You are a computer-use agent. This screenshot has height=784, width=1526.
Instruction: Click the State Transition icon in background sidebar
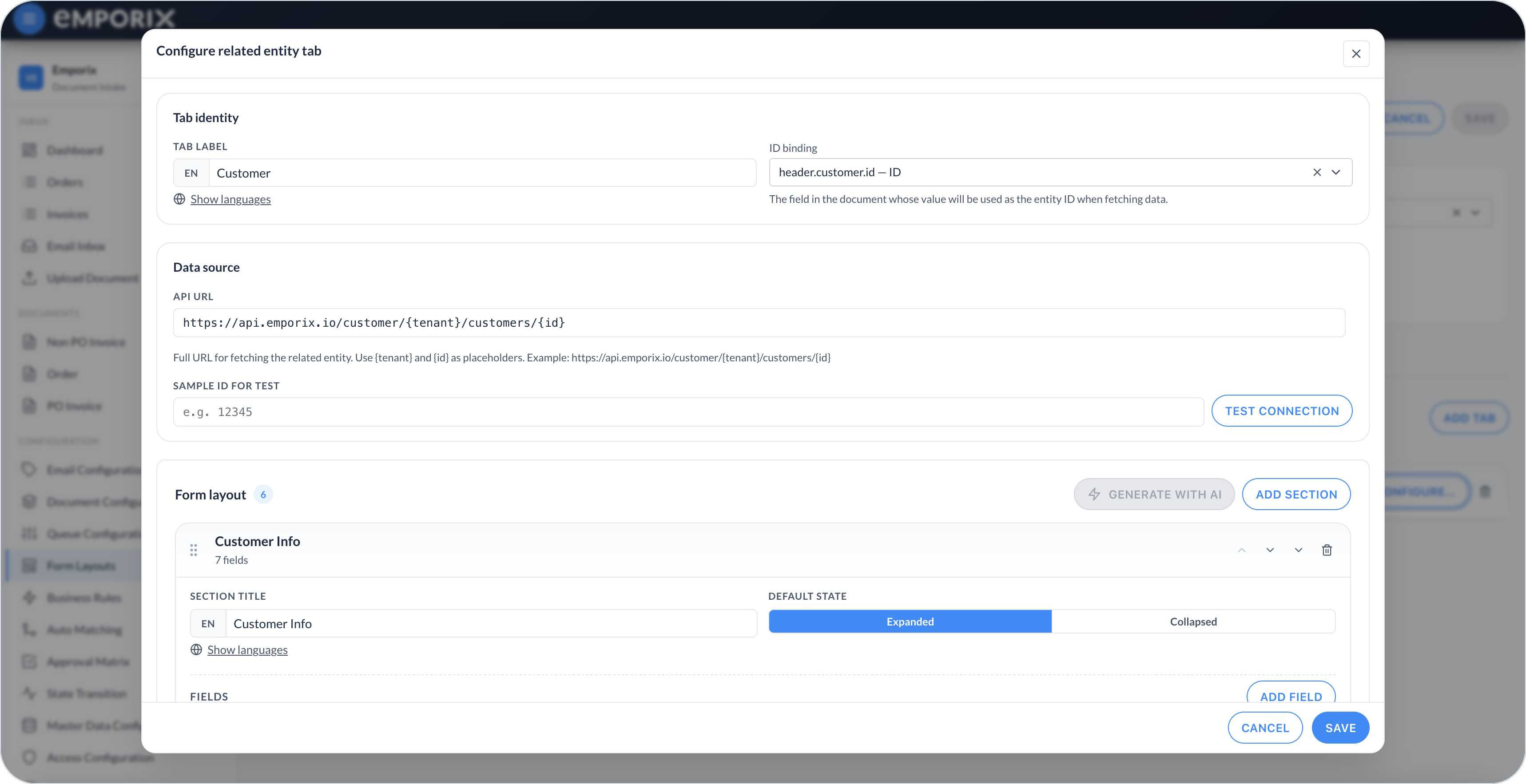pos(29,693)
